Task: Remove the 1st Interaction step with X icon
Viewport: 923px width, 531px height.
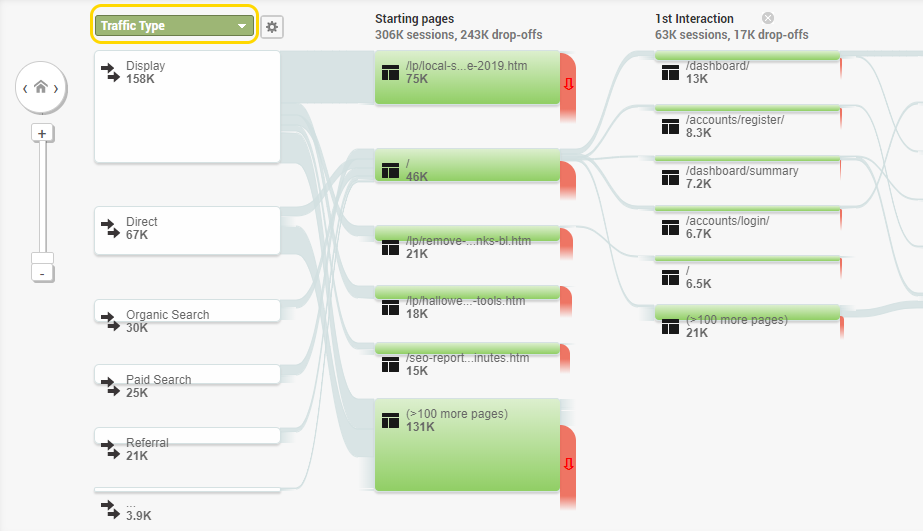Action: [768, 18]
